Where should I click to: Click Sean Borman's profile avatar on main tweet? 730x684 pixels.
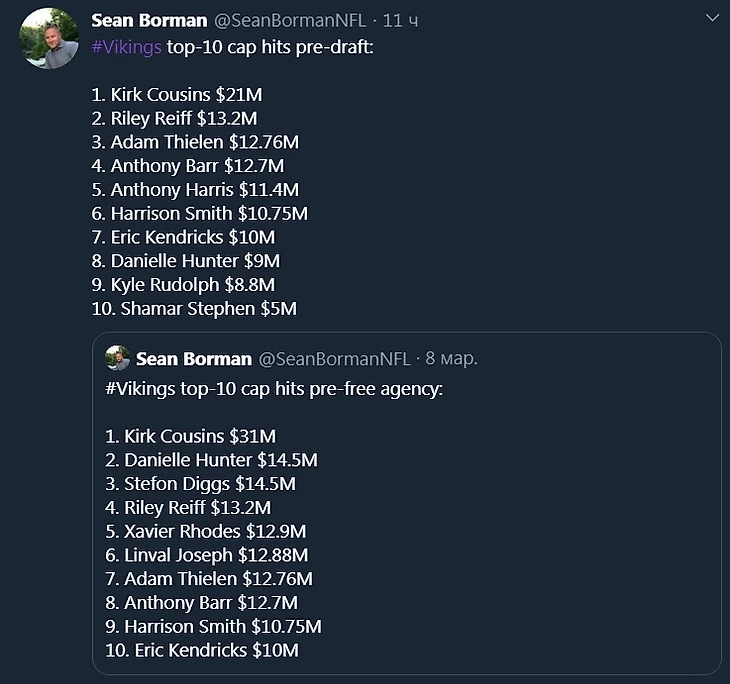[49, 38]
